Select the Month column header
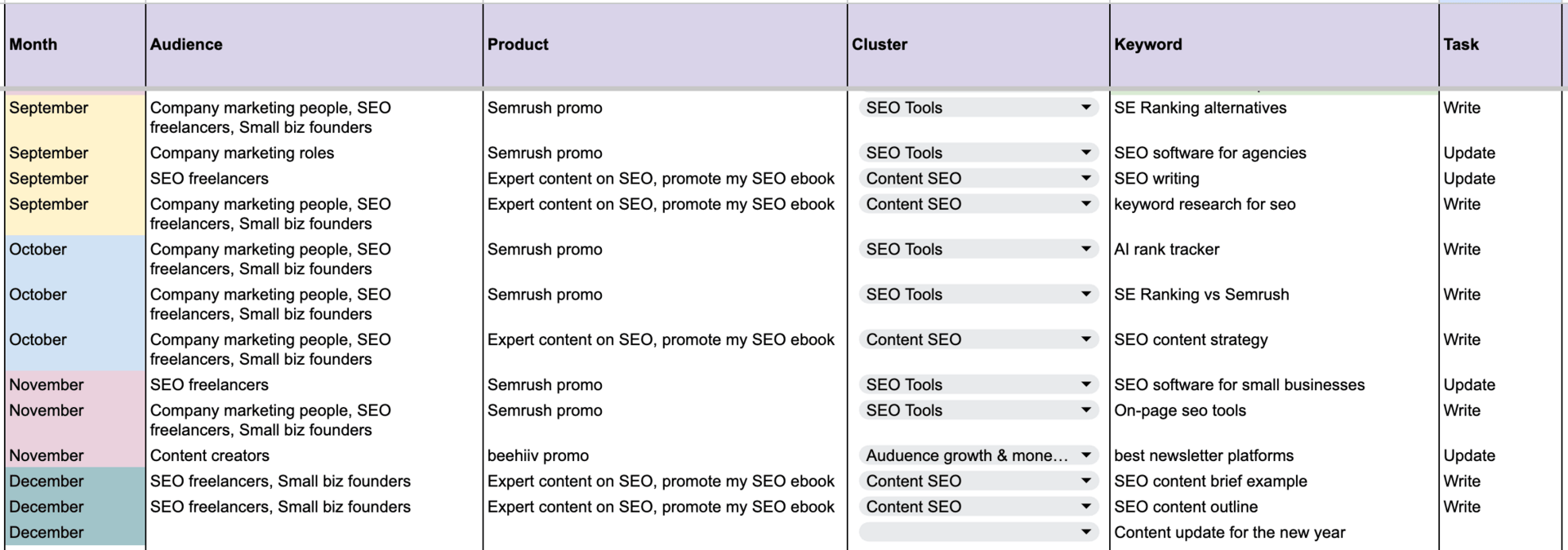 (74, 45)
